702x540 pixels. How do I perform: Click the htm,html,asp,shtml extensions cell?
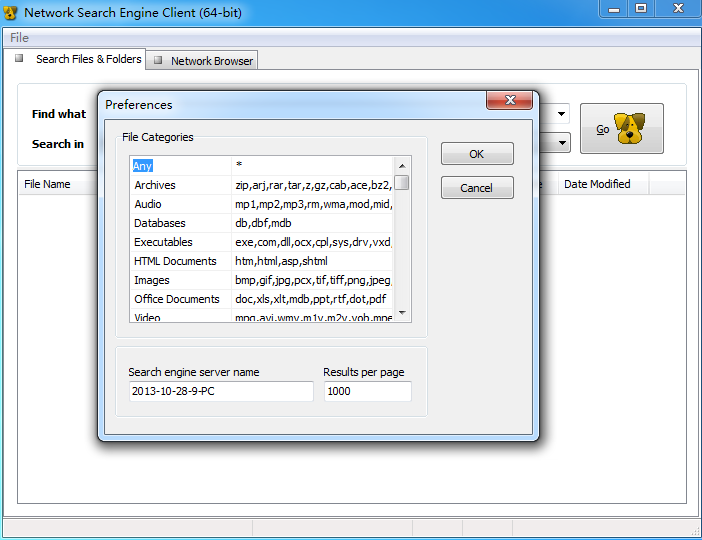[312, 261]
